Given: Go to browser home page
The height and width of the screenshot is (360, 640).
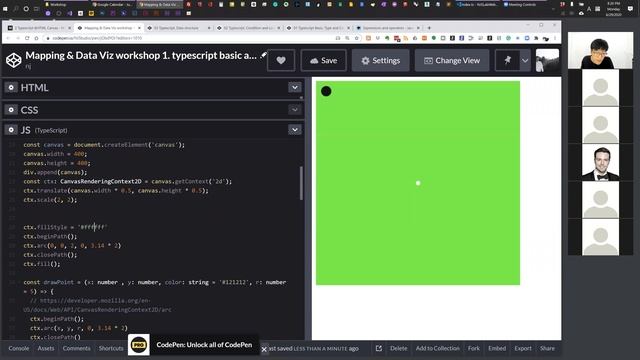Looking at the screenshot, I should click(x=36, y=38).
